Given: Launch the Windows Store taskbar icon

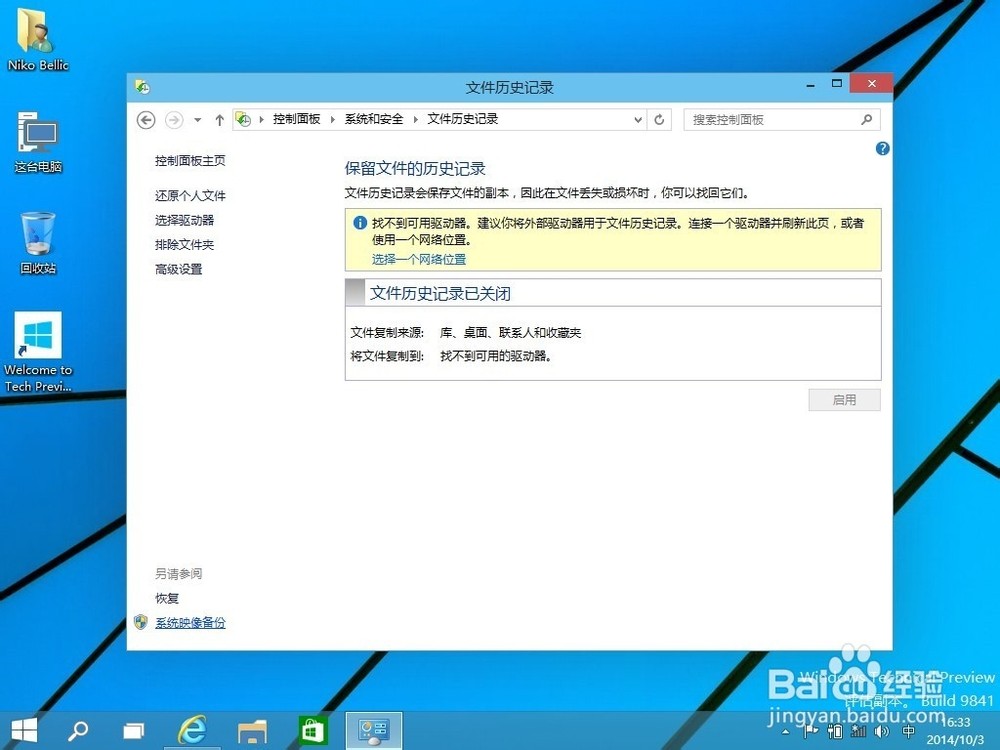Looking at the screenshot, I should [x=313, y=731].
